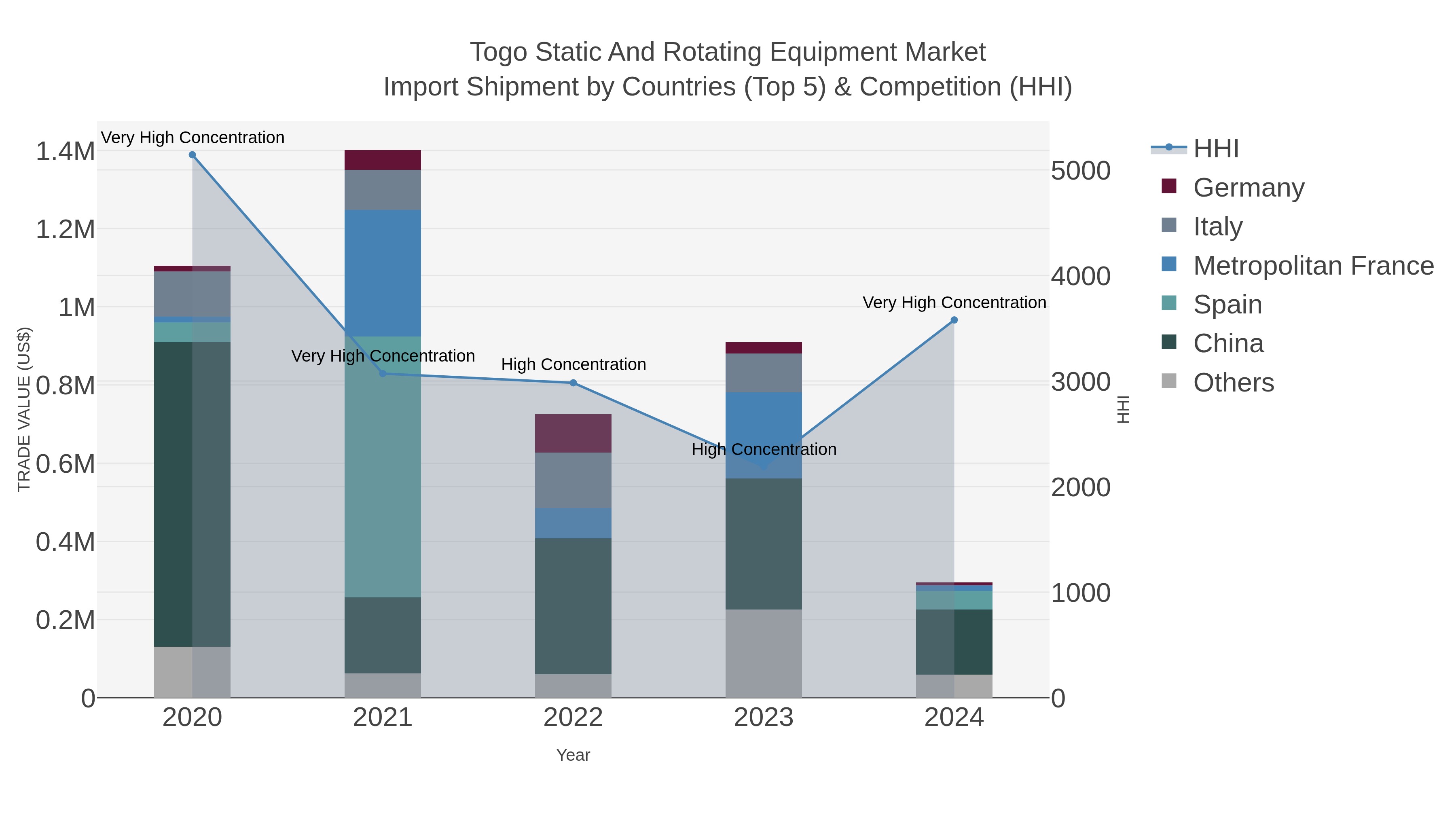Select the 2023 HHI data point
The width and height of the screenshot is (1456, 819).
point(764,467)
